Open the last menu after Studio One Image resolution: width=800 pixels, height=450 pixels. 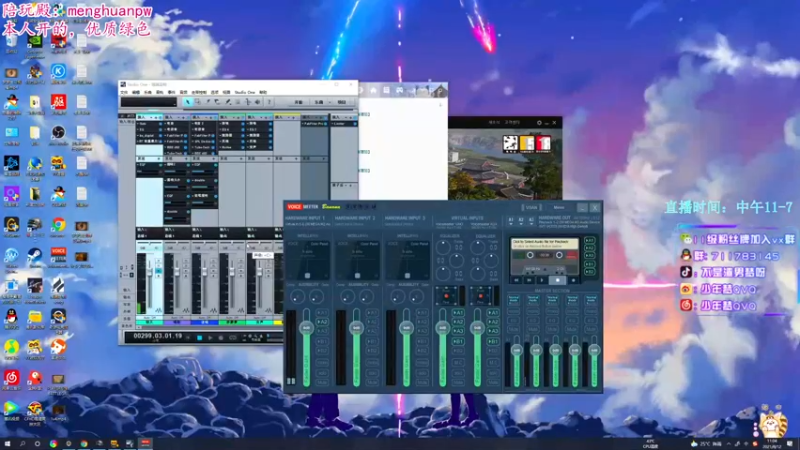tap(263, 92)
